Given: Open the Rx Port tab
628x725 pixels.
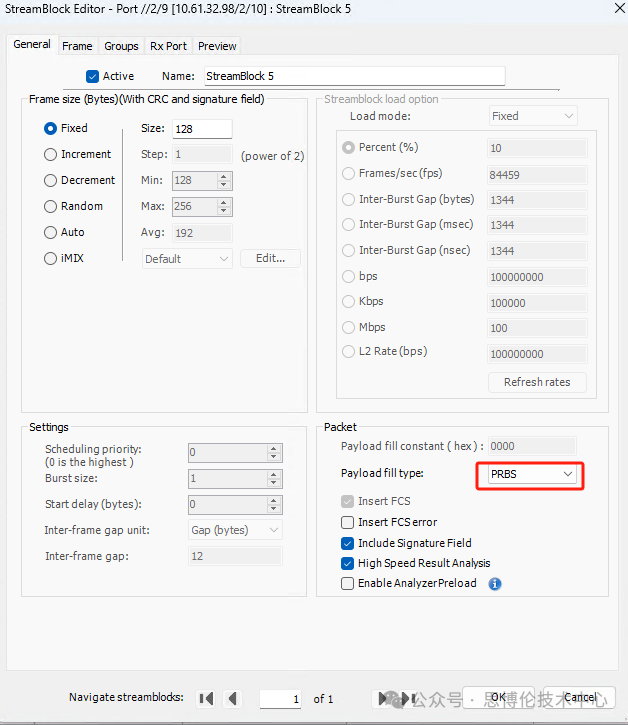Looking at the screenshot, I should coord(168,46).
